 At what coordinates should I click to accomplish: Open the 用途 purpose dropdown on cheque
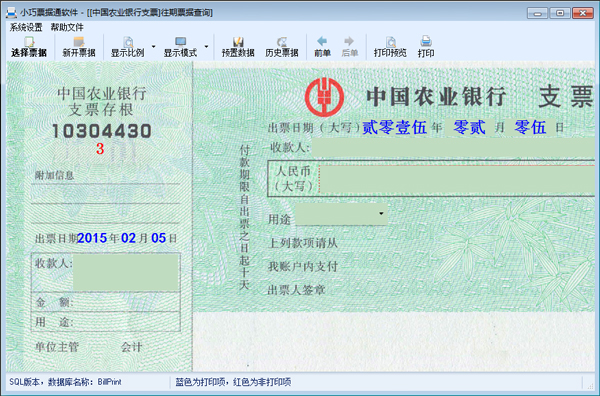pos(381,213)
